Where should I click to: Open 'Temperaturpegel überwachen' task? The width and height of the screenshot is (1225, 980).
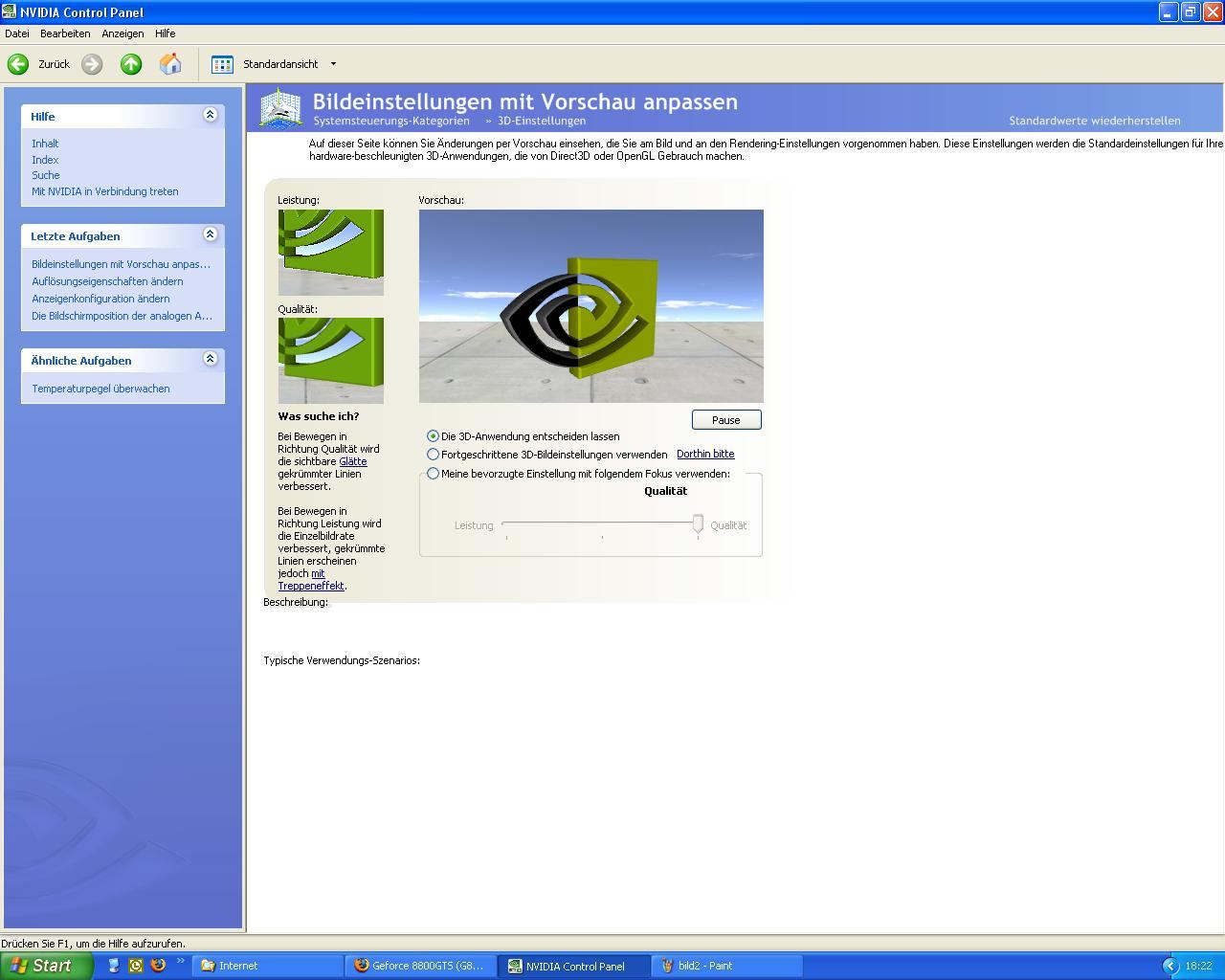(x=100, y=389)
